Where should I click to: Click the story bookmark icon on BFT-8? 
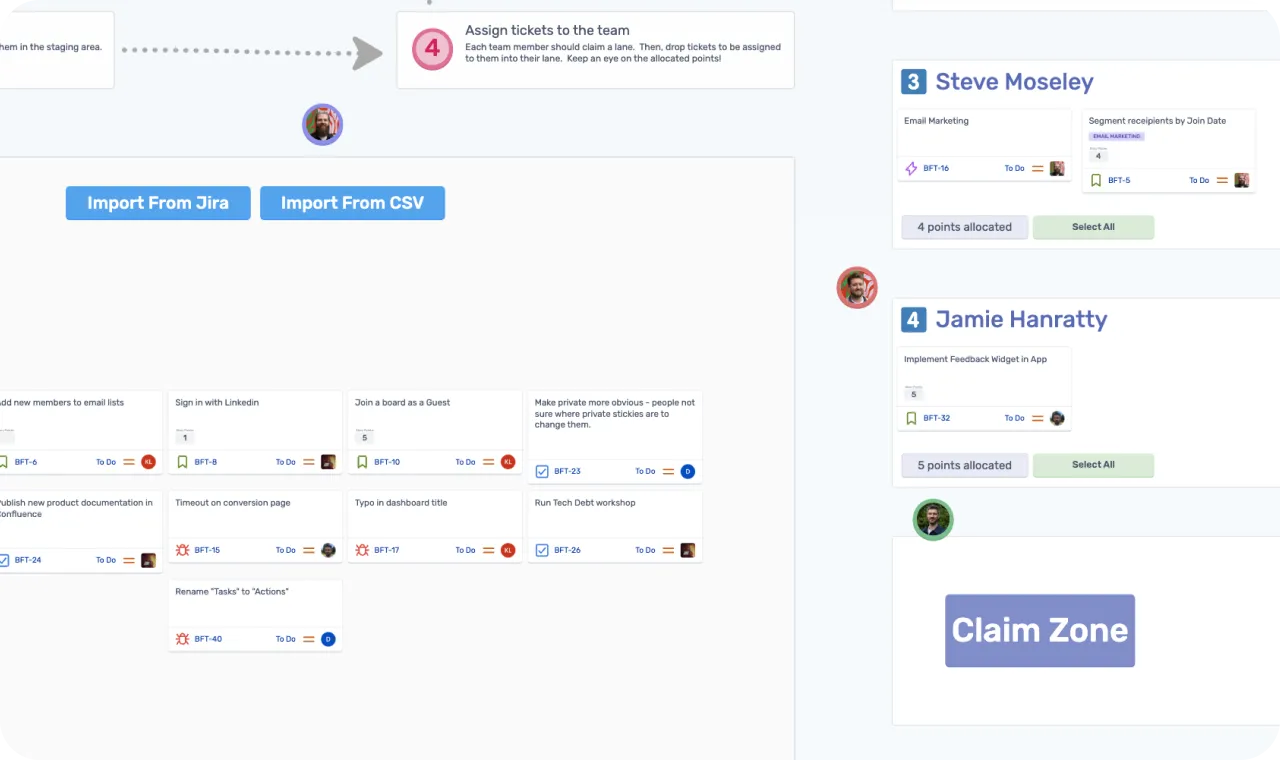(182, 462)
